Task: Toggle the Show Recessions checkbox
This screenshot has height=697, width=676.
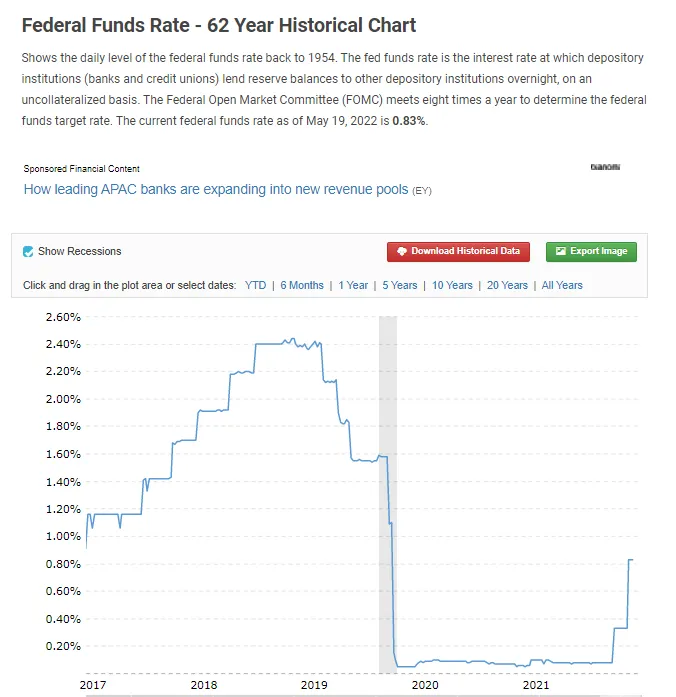Action: pos(29,251)
